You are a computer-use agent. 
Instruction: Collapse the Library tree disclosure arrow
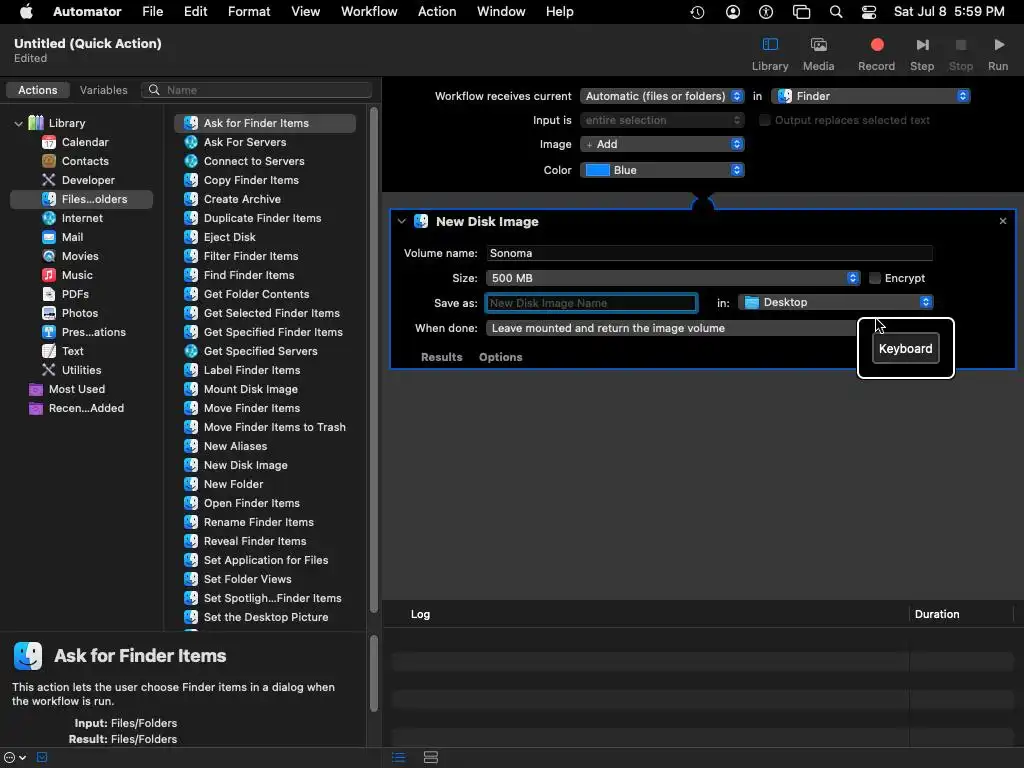point(18,123)
